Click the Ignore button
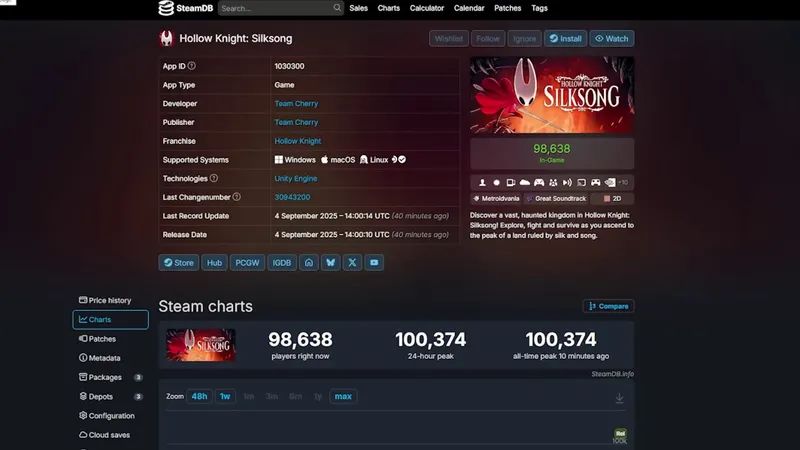Image resolution: width=800 pixels, height=450 pixels. [x=524, y=38]
